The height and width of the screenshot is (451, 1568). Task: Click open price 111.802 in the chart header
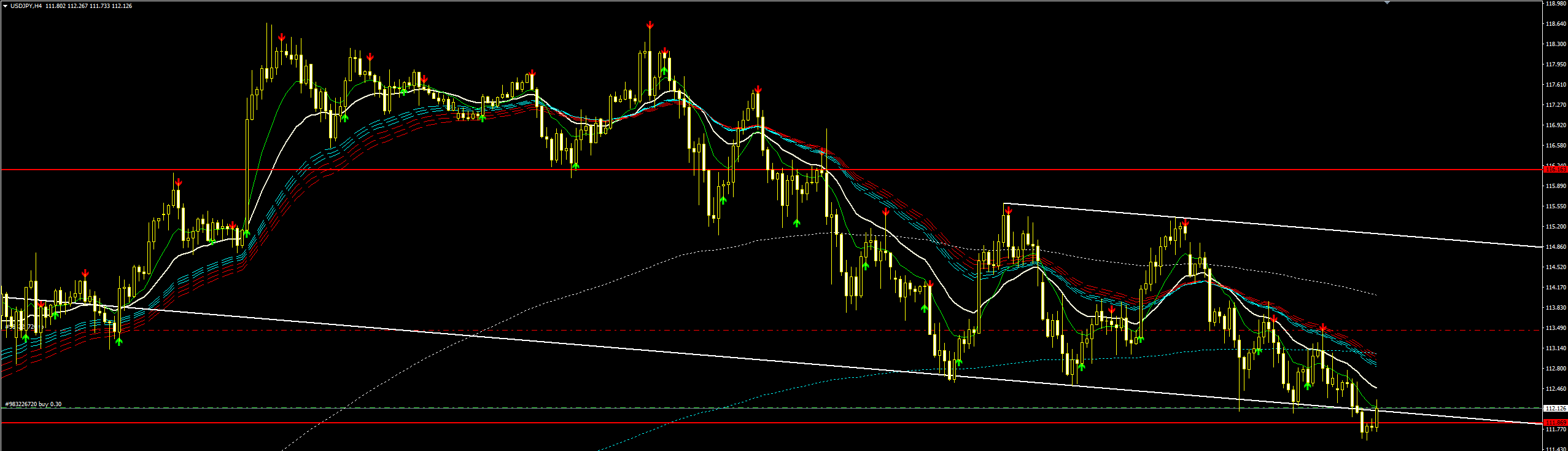55,6
